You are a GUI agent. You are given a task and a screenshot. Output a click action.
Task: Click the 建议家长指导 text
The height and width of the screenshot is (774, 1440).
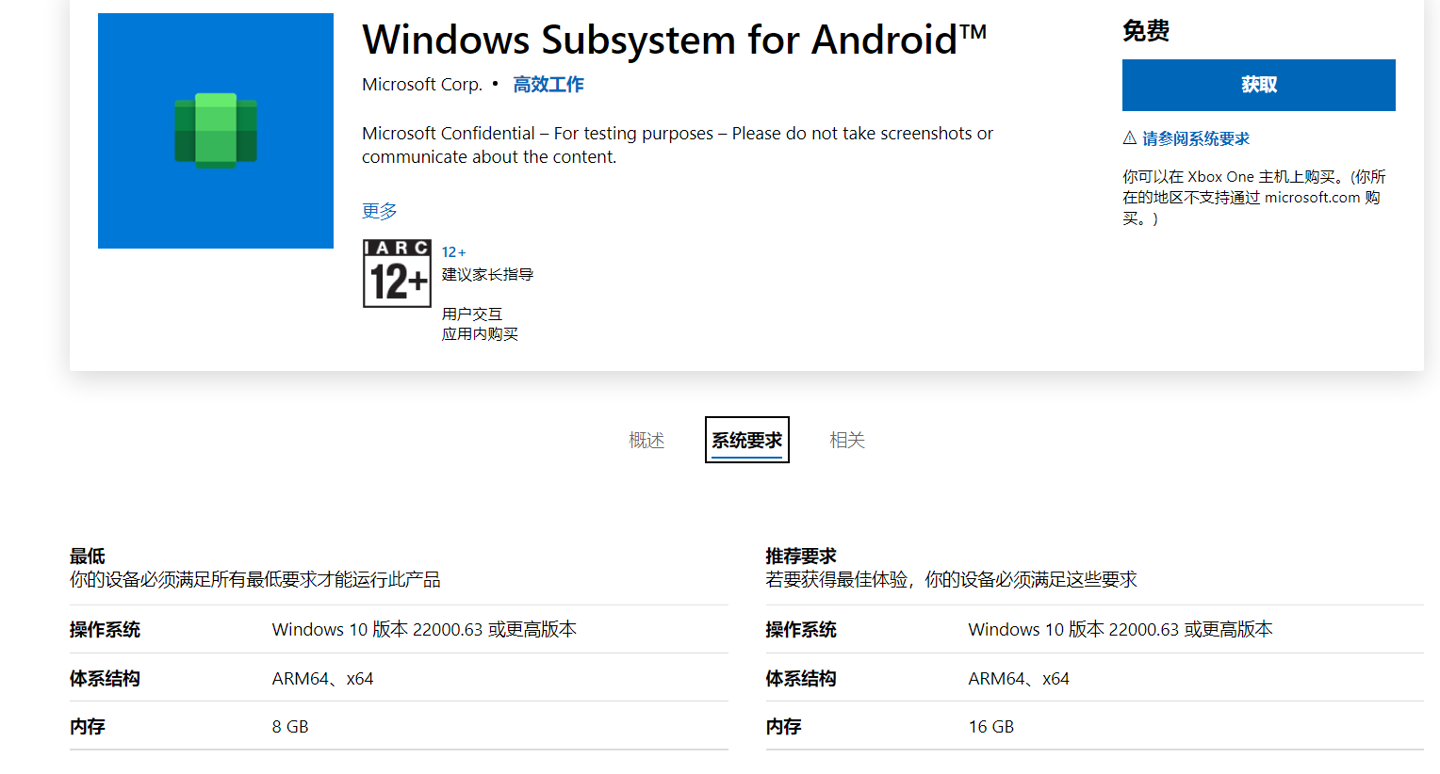[x=488, y=274]
